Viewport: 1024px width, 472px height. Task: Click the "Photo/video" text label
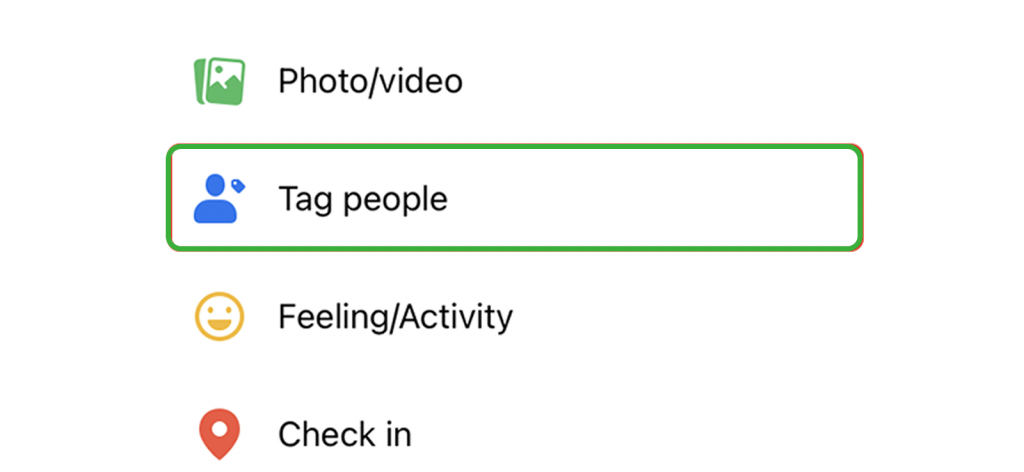point(370,81)
